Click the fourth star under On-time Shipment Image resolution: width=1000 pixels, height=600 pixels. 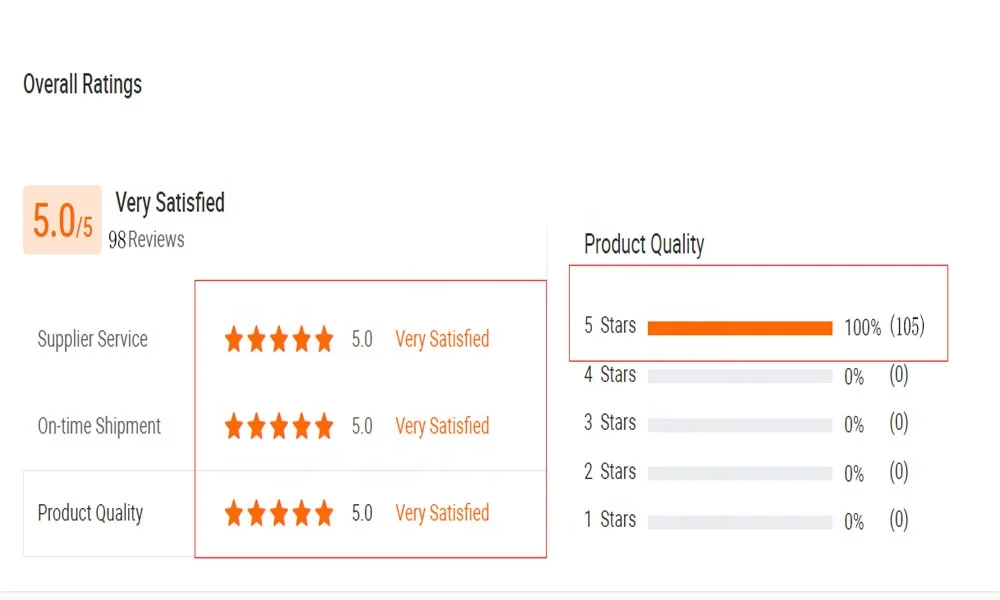tap(303, 425)
